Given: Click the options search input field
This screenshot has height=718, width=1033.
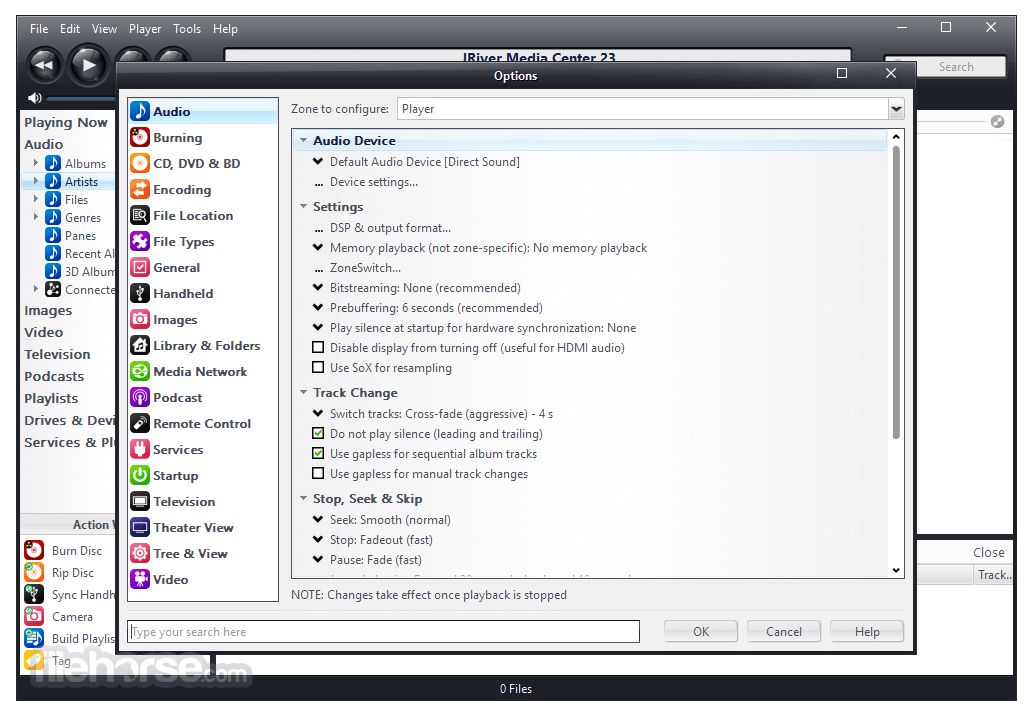Looking at the screenshot, I should click(383, 631).
